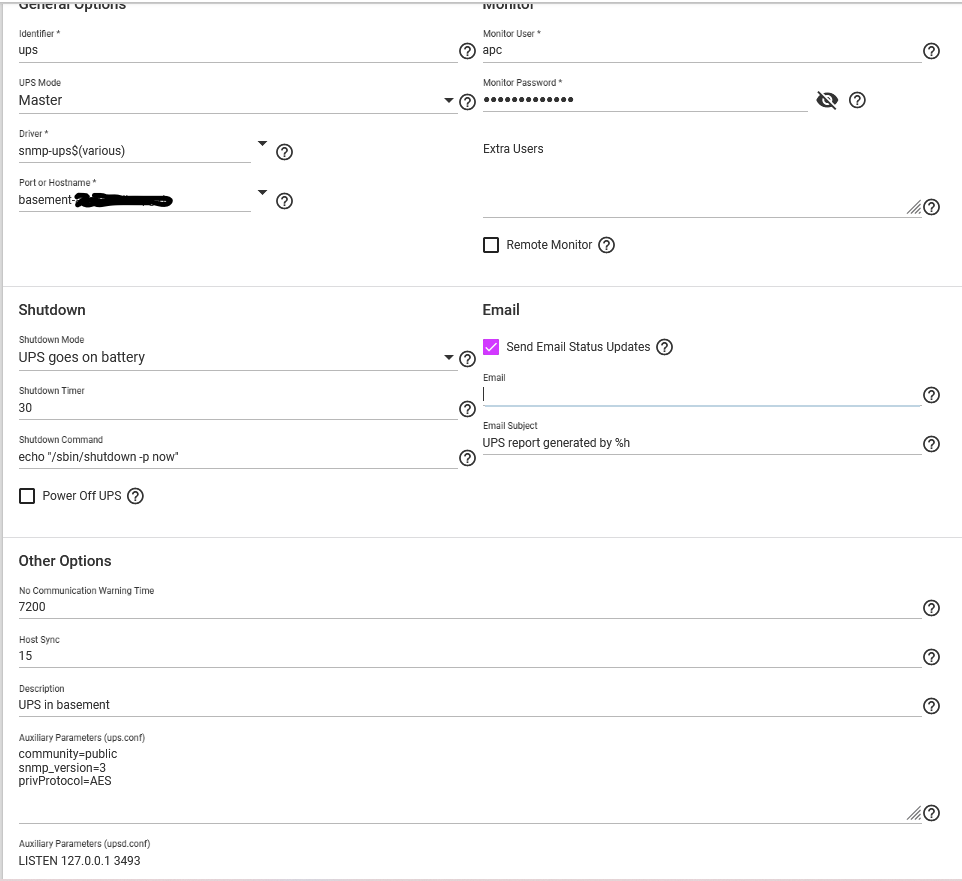Screen dimensions: 962x881
Task: Click the Description field UPS in basement
Action: [x=470, y=706]
